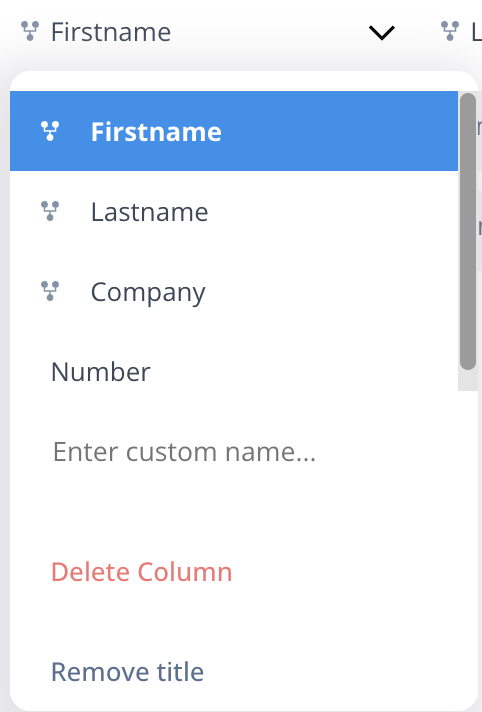Select the highlighted Firstname option
This screenshot has width=482, height=712.
point(234,131)
